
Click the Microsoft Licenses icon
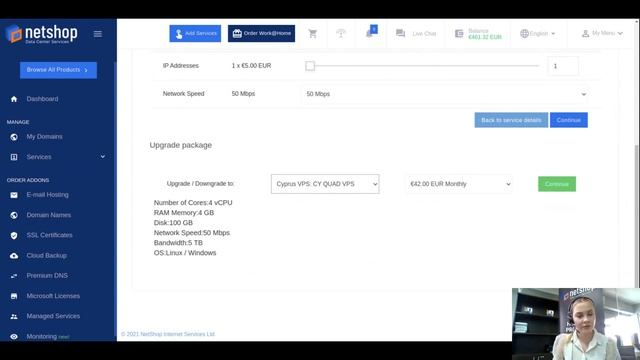(x=14, y=296)
